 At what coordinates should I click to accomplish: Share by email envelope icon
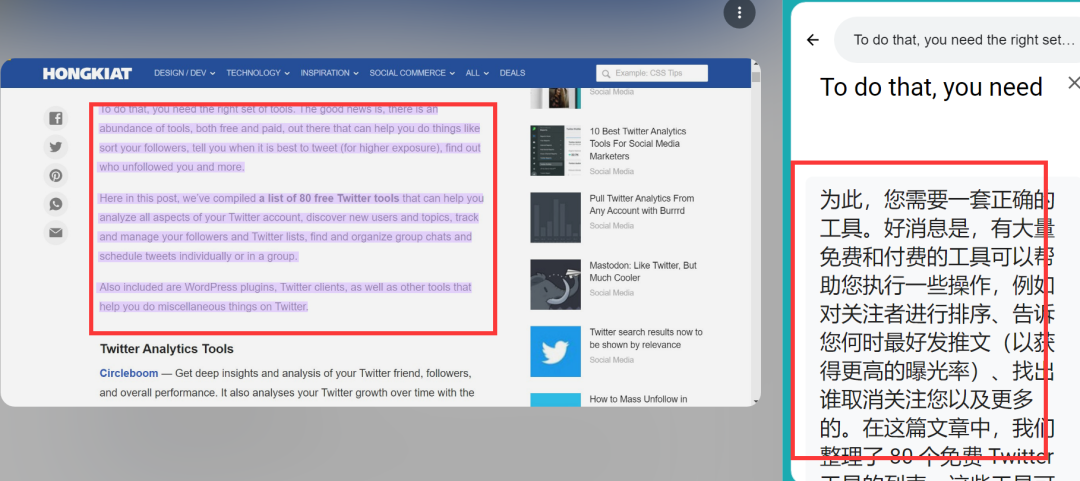pyautogui.click(x=56, y=233)
